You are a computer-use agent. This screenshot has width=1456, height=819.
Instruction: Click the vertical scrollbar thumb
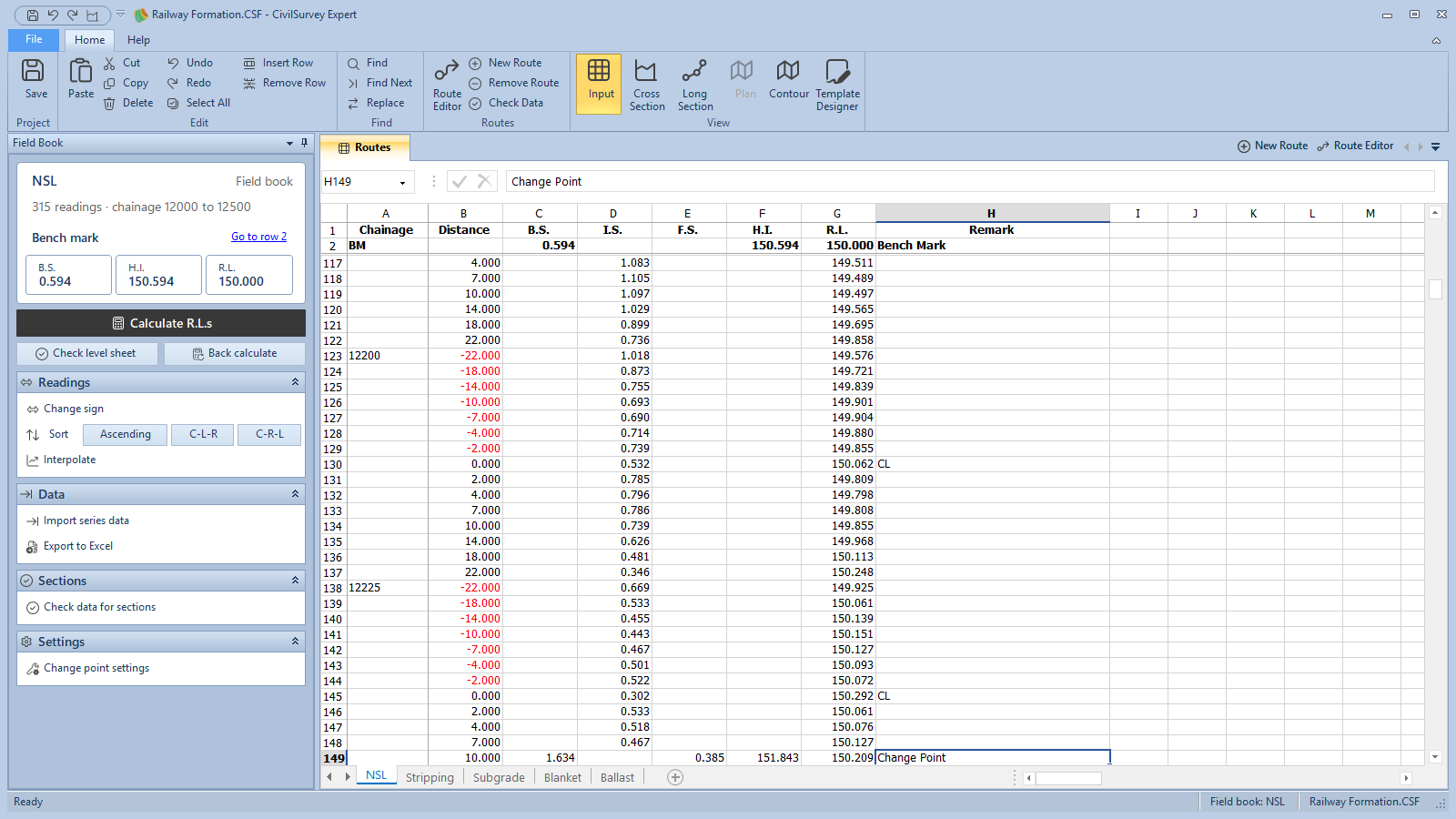point(1435,288)
